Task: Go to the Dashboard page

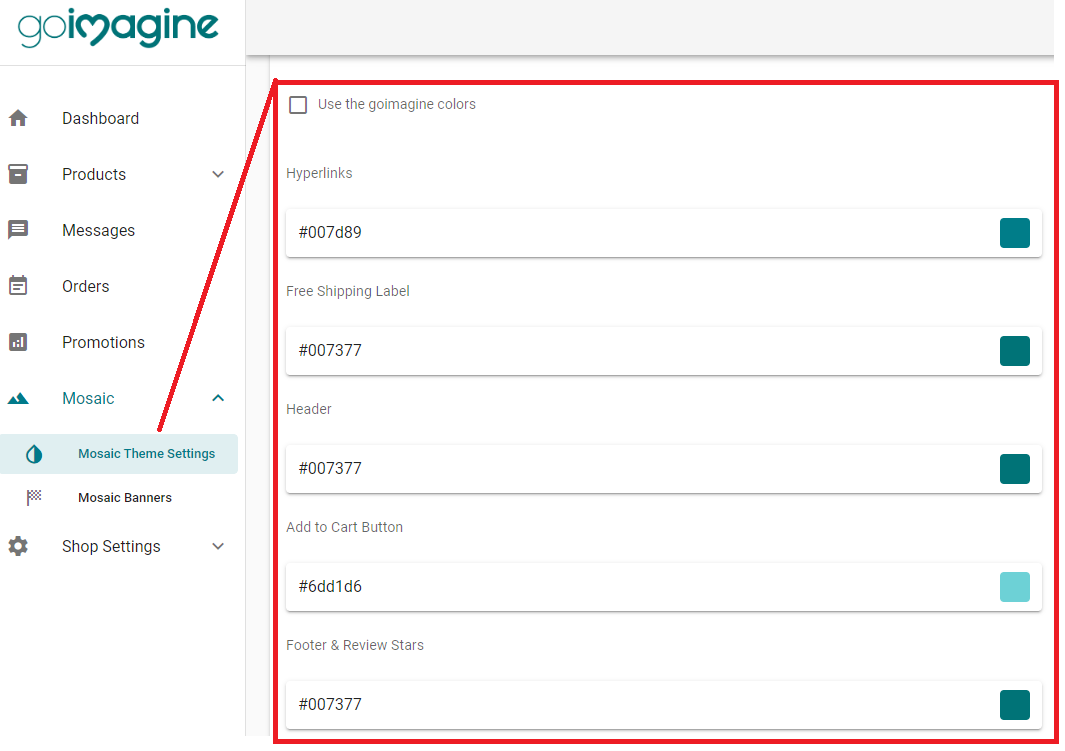Action: click(100, 118)
